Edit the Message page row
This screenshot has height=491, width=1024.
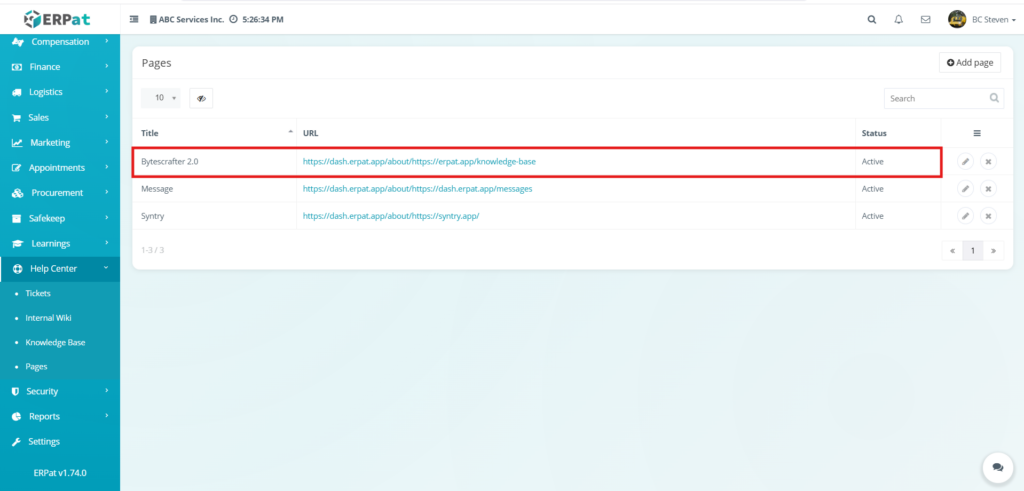click(x=965, y=188)
